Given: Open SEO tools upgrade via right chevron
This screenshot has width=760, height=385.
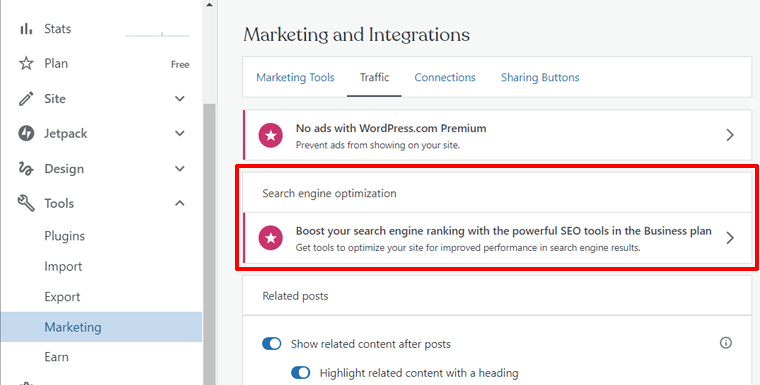Looking at the screenshot, I should pyautogui.click(x=730, y=238).
